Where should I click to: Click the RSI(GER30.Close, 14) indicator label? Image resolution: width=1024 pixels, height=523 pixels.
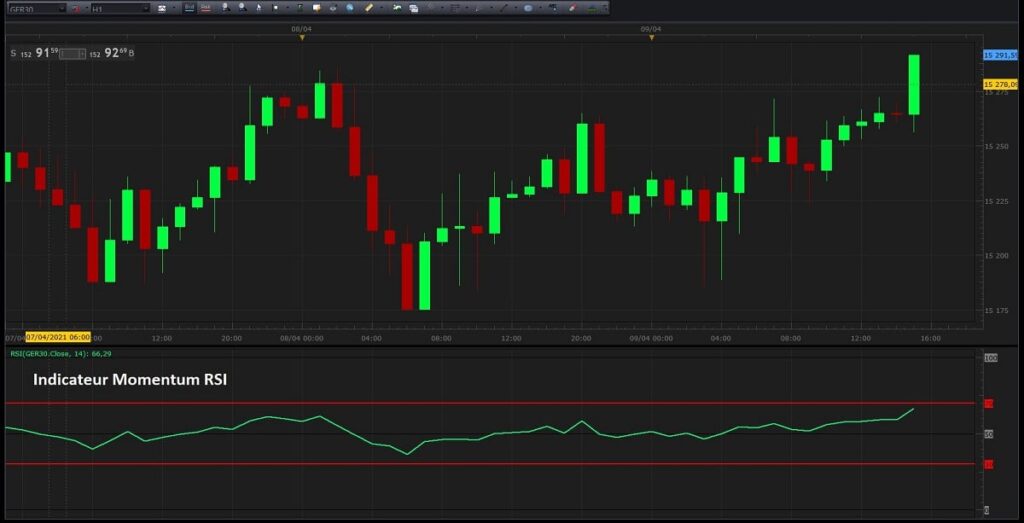(62, 354)
